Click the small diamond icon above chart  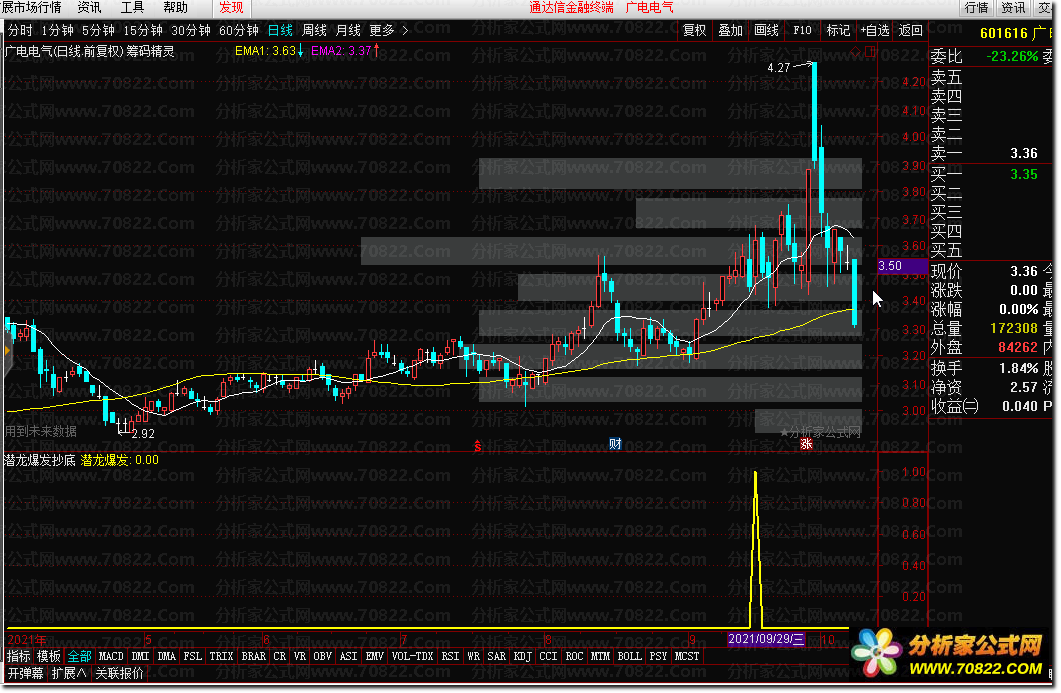[855, 51]
